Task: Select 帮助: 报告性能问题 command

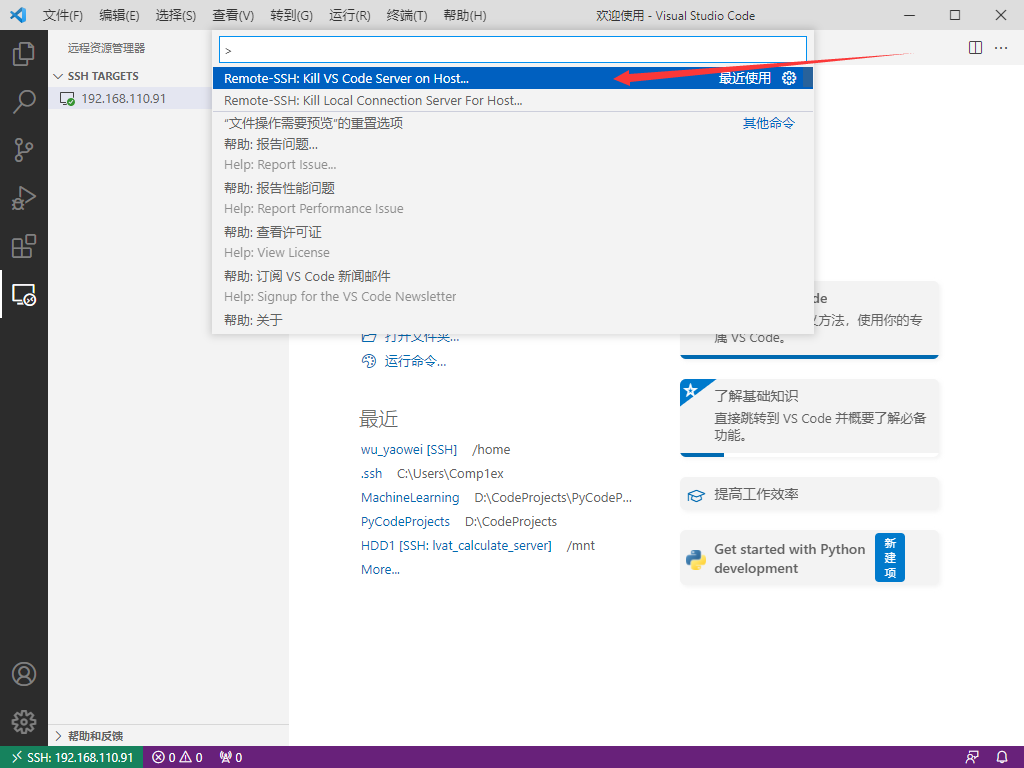Action: coord(513,199)
